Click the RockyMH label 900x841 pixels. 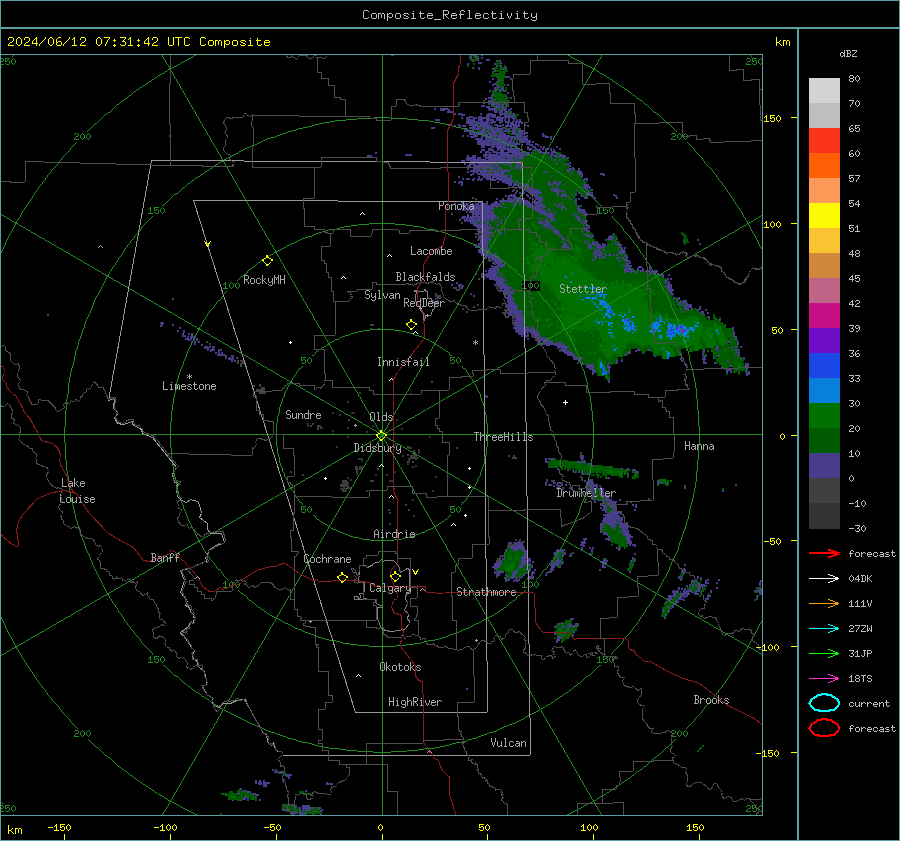(x=264, y=280)
